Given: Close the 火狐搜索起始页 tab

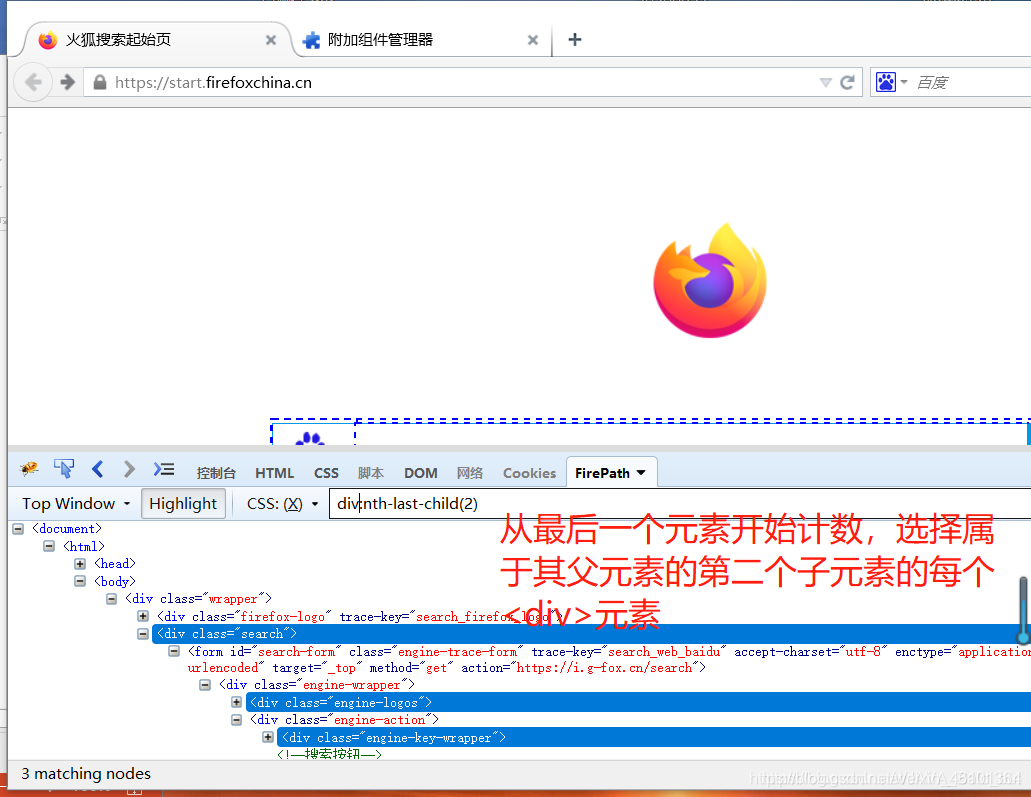Looking at the screenshot, I should pyautogui.click(x=270, y=40).
